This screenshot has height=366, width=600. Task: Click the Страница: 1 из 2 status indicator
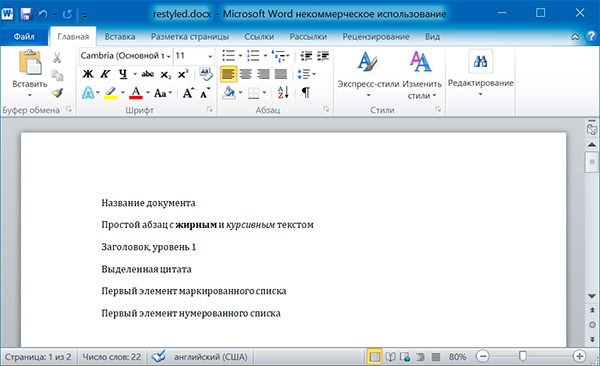point(38,357)
